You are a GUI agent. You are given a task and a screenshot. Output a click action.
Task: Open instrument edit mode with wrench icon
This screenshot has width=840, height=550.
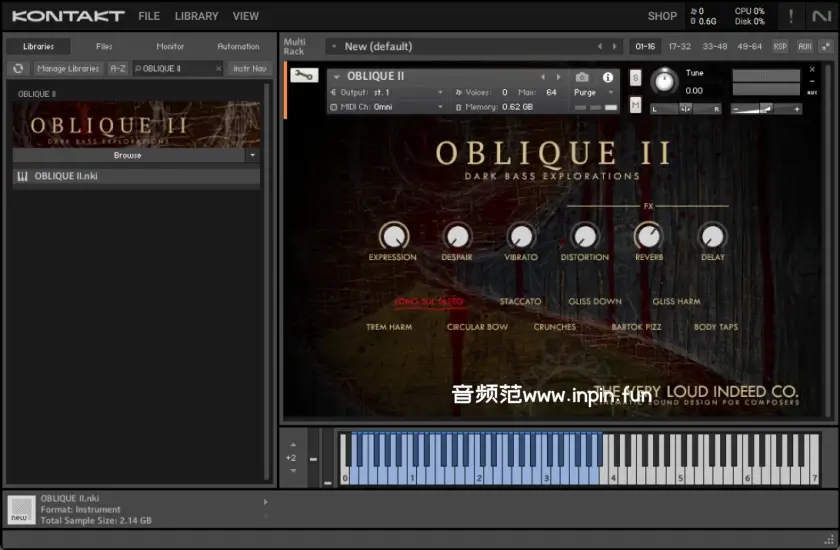click(304, 75)
